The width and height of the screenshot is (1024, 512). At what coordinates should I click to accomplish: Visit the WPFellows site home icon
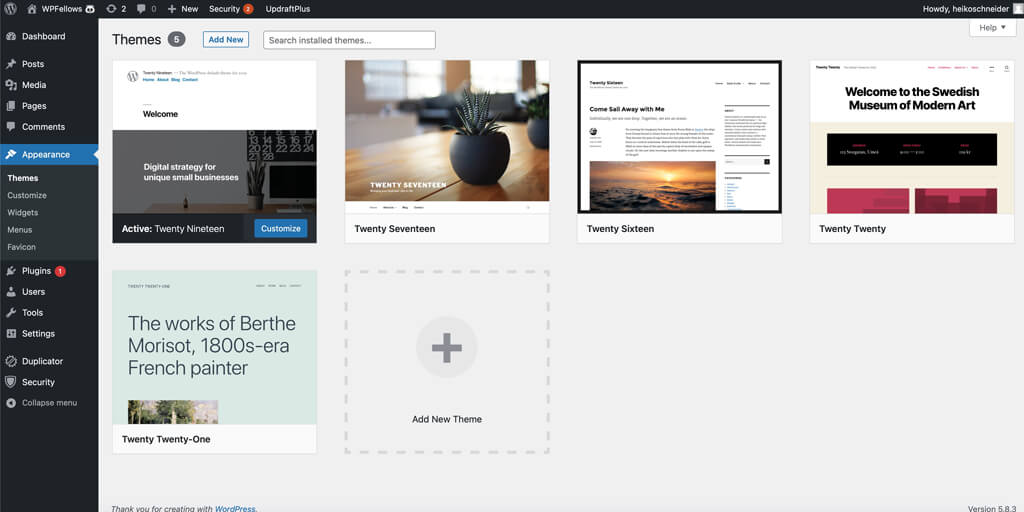(x=32, y=9)
